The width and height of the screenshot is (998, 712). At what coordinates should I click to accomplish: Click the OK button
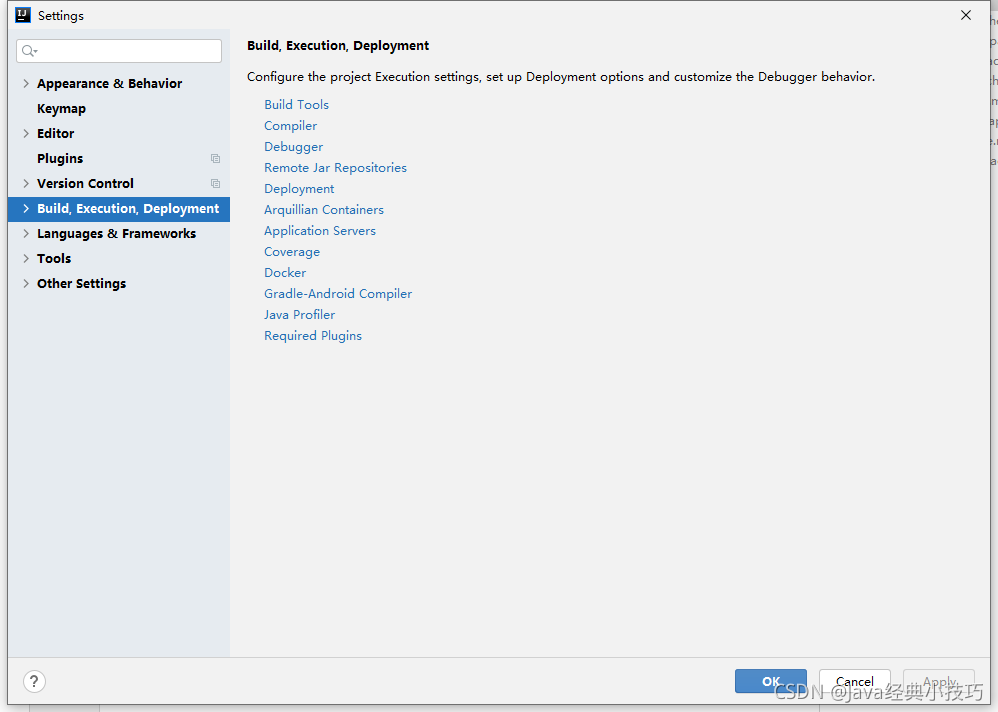770,680
